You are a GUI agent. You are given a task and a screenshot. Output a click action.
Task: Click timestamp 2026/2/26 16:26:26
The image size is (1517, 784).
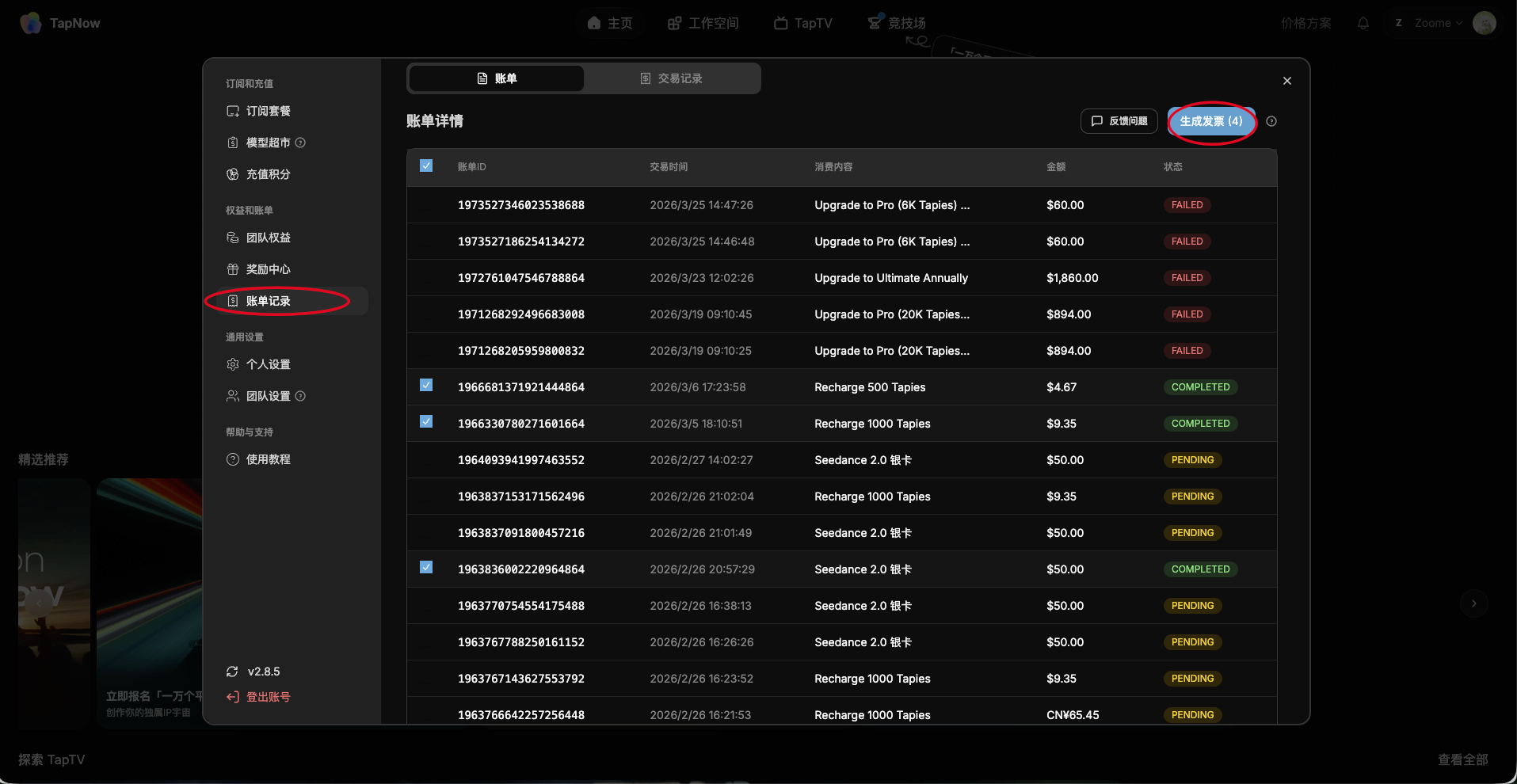702,642
